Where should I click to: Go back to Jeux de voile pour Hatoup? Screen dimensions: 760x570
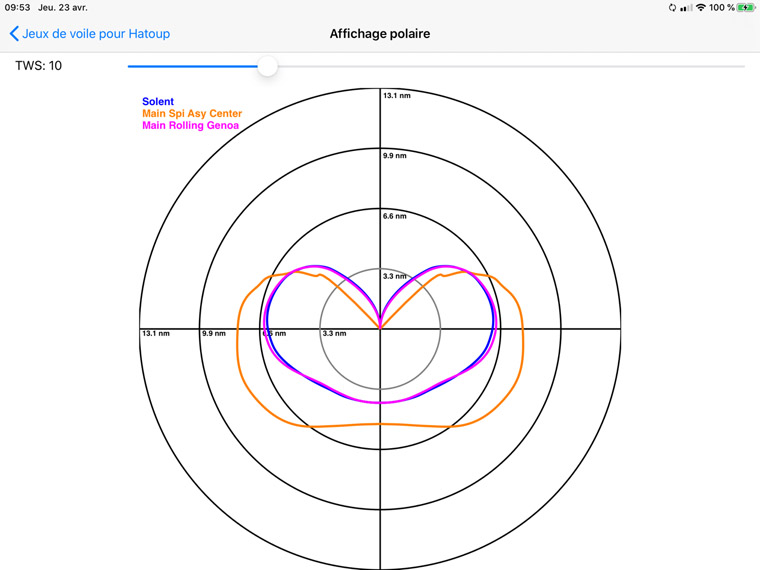coord(96,34)
